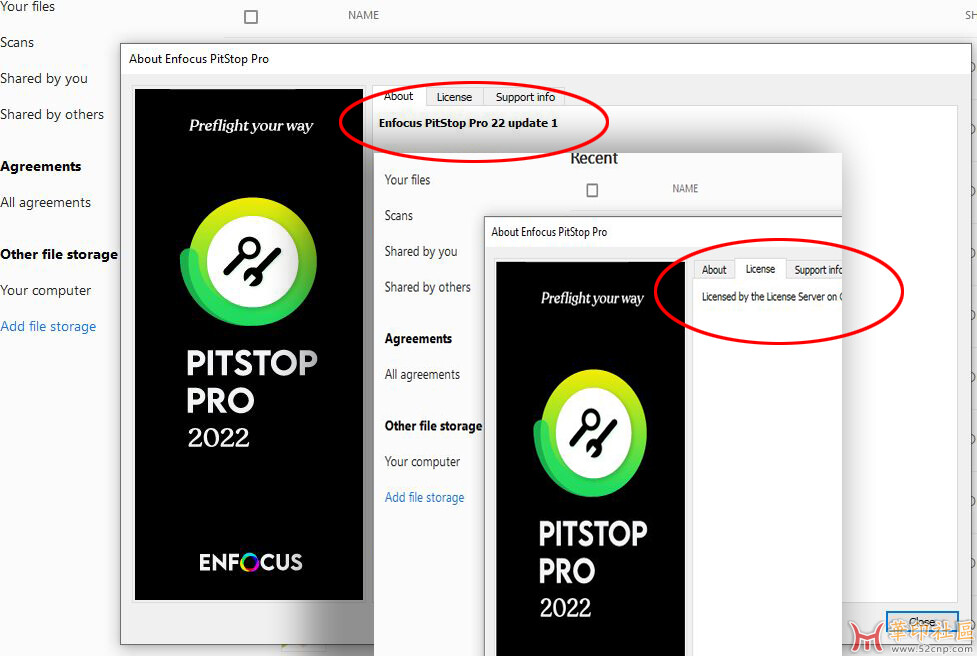Viewport: 977px width, 656px height.
Task: Click the PitStop wrench logo in inset banner
Action: point(592,432)
